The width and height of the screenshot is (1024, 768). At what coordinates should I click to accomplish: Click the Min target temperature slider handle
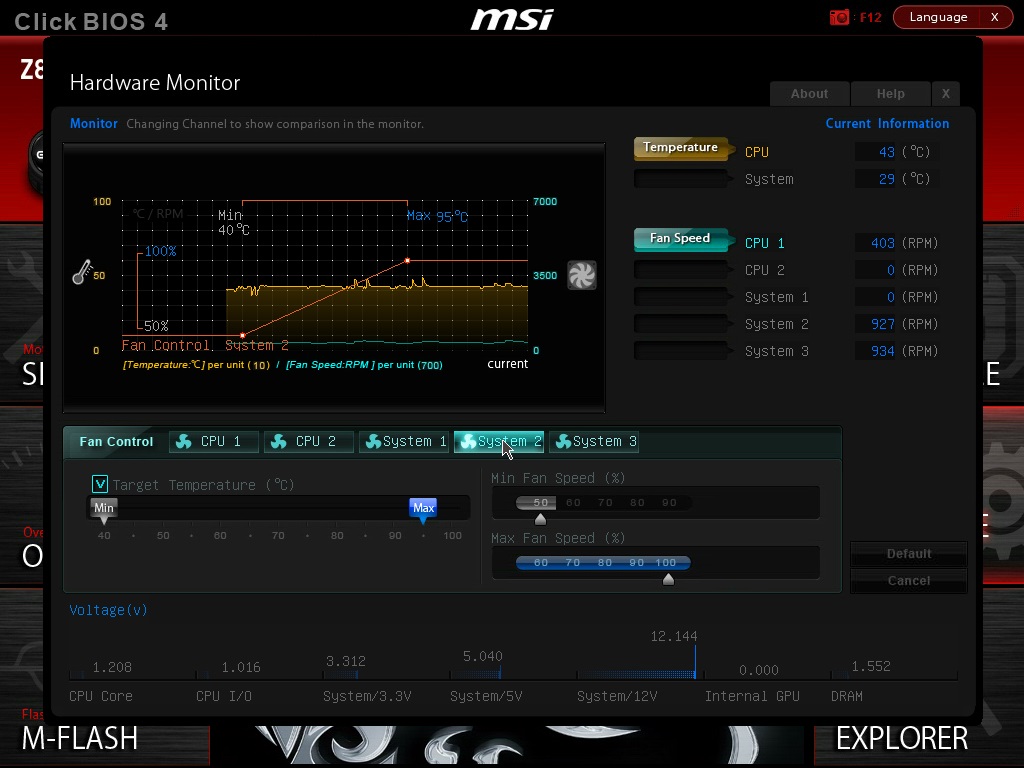(x=104, y=510)
